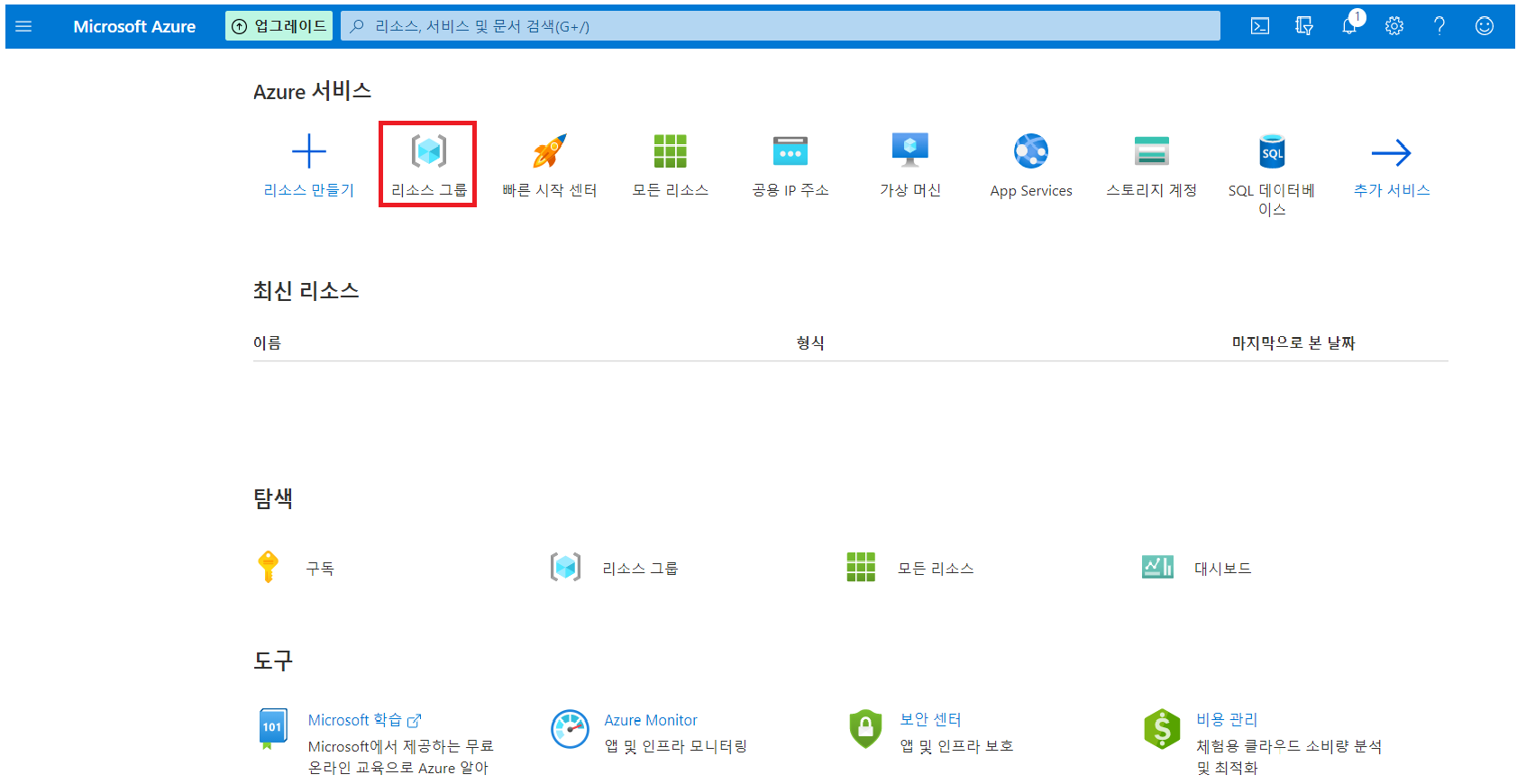This screenshot has width=1517, height=784.
Task: Click the 리소스 만들기 plus icon
Action: click(309, 151)
